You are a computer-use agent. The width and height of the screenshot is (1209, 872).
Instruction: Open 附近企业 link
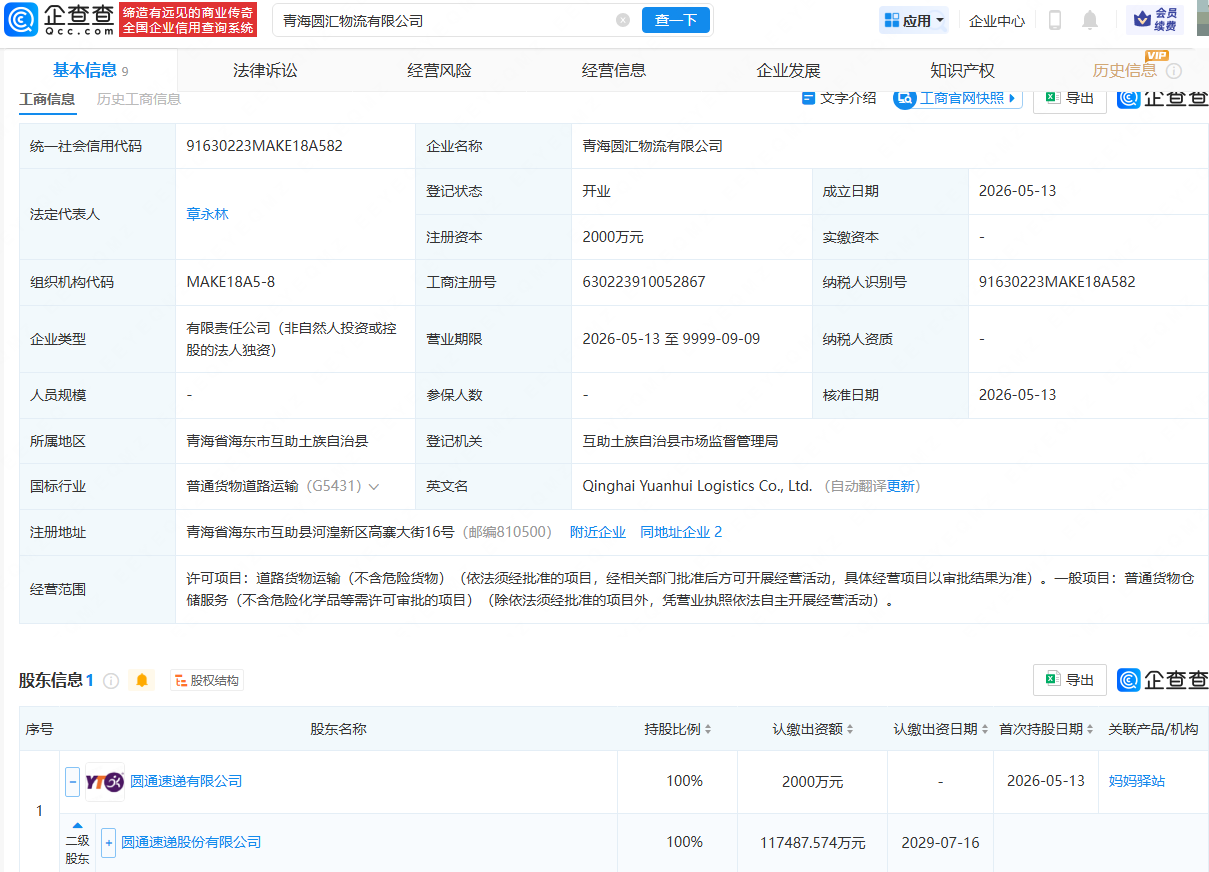click(x=598, y=532)
